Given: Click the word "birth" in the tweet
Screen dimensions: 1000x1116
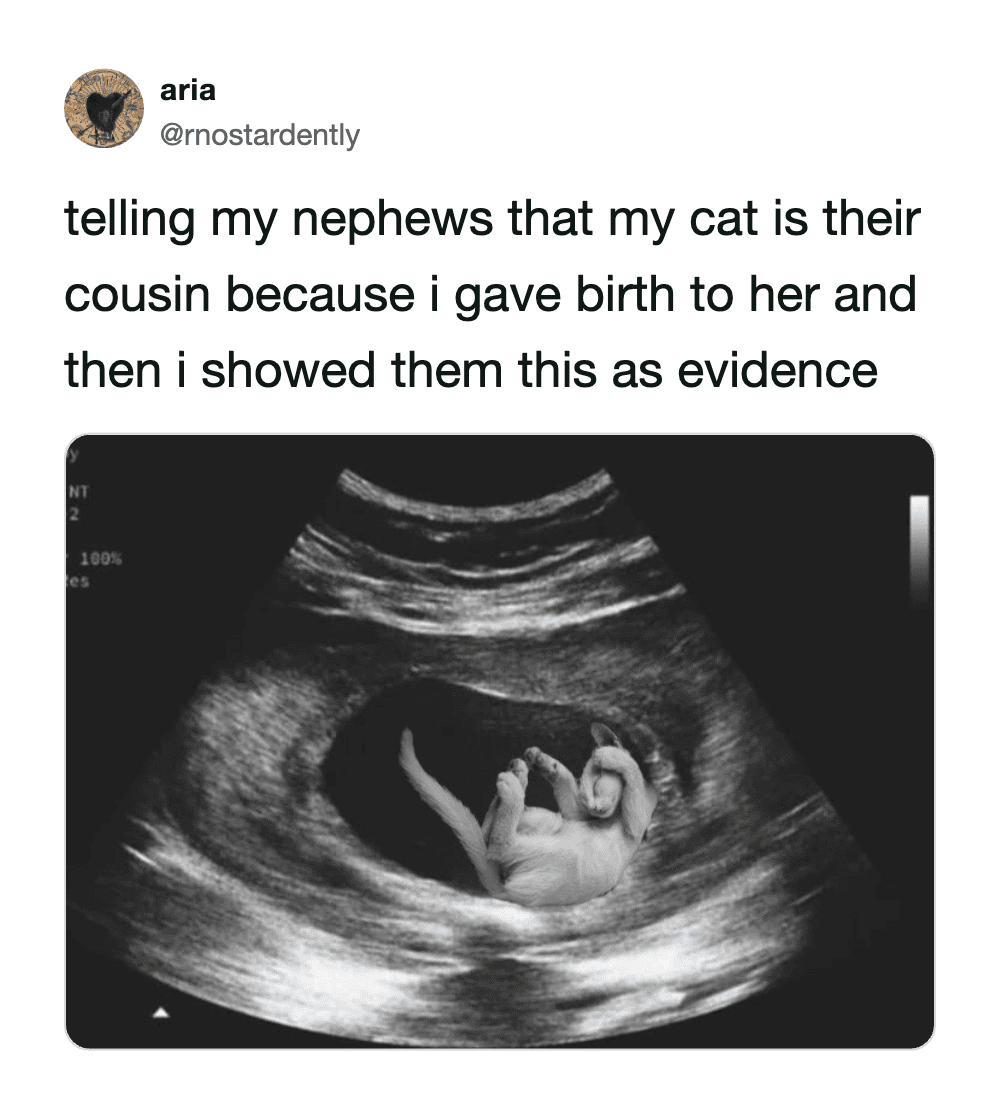Looking at the screenshot, I should pyautogui.click(x=625, y=294).
